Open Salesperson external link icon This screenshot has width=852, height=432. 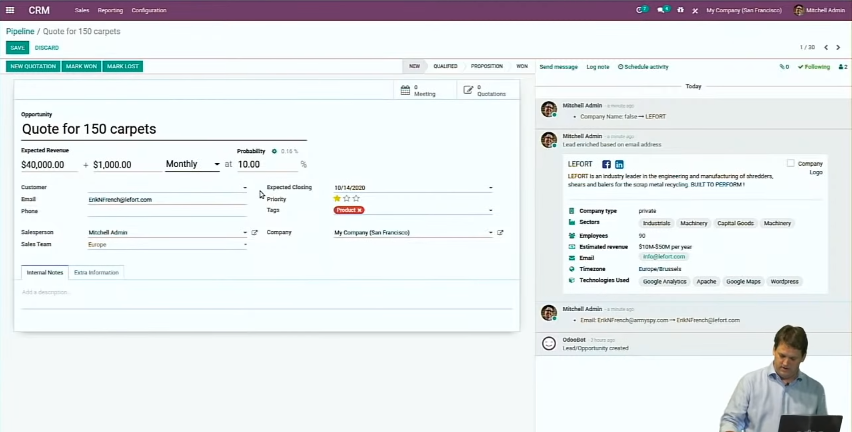tap(254, 233)
